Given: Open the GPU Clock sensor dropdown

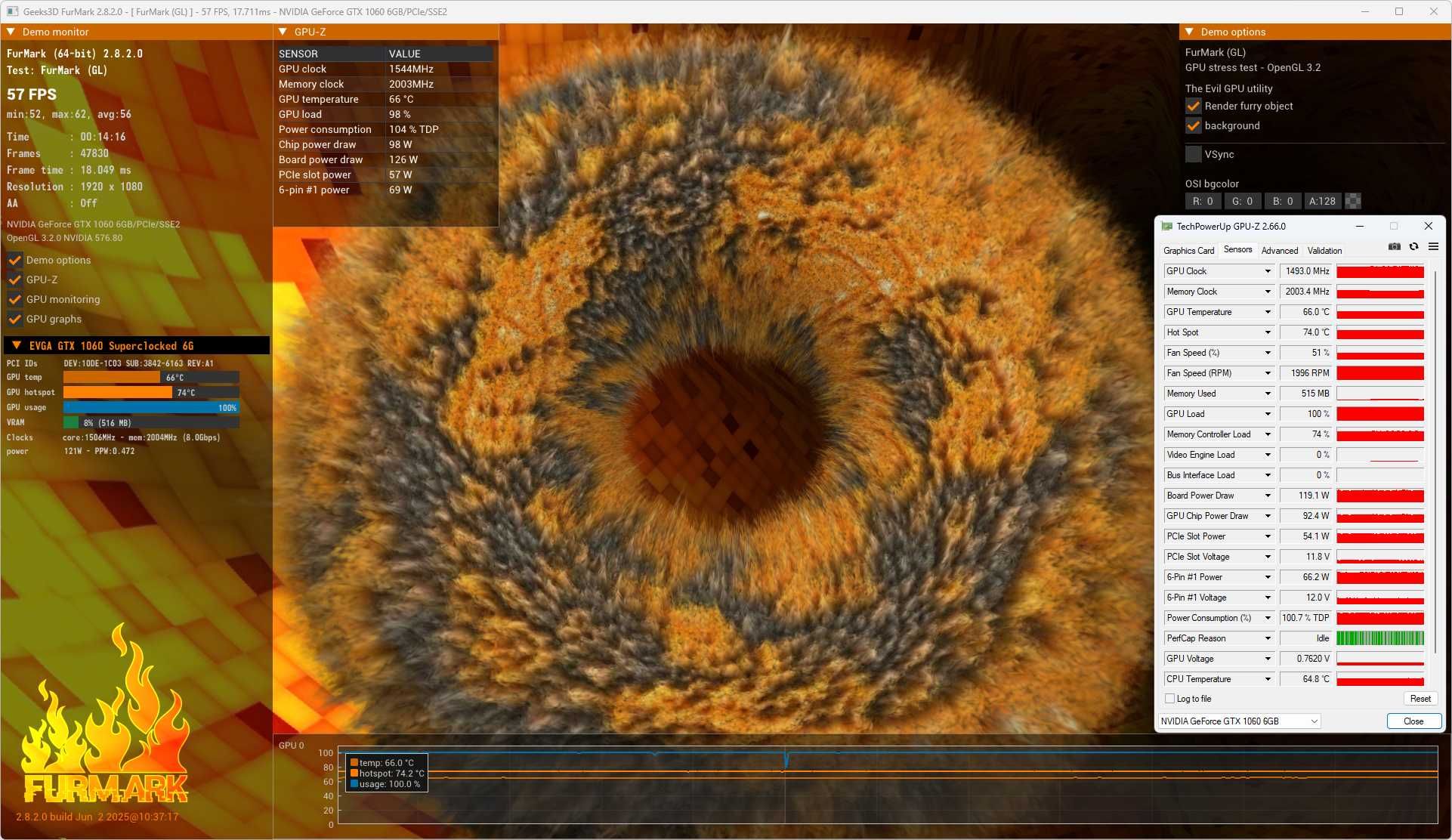Looking at the screenshot, I should pos(1268,271).
